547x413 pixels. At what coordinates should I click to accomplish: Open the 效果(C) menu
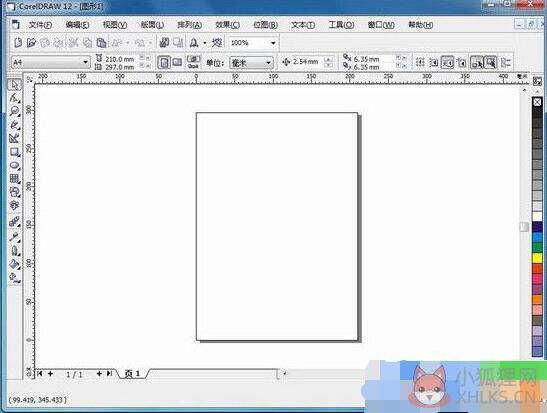pyautogui.click(x=227, y=25)
